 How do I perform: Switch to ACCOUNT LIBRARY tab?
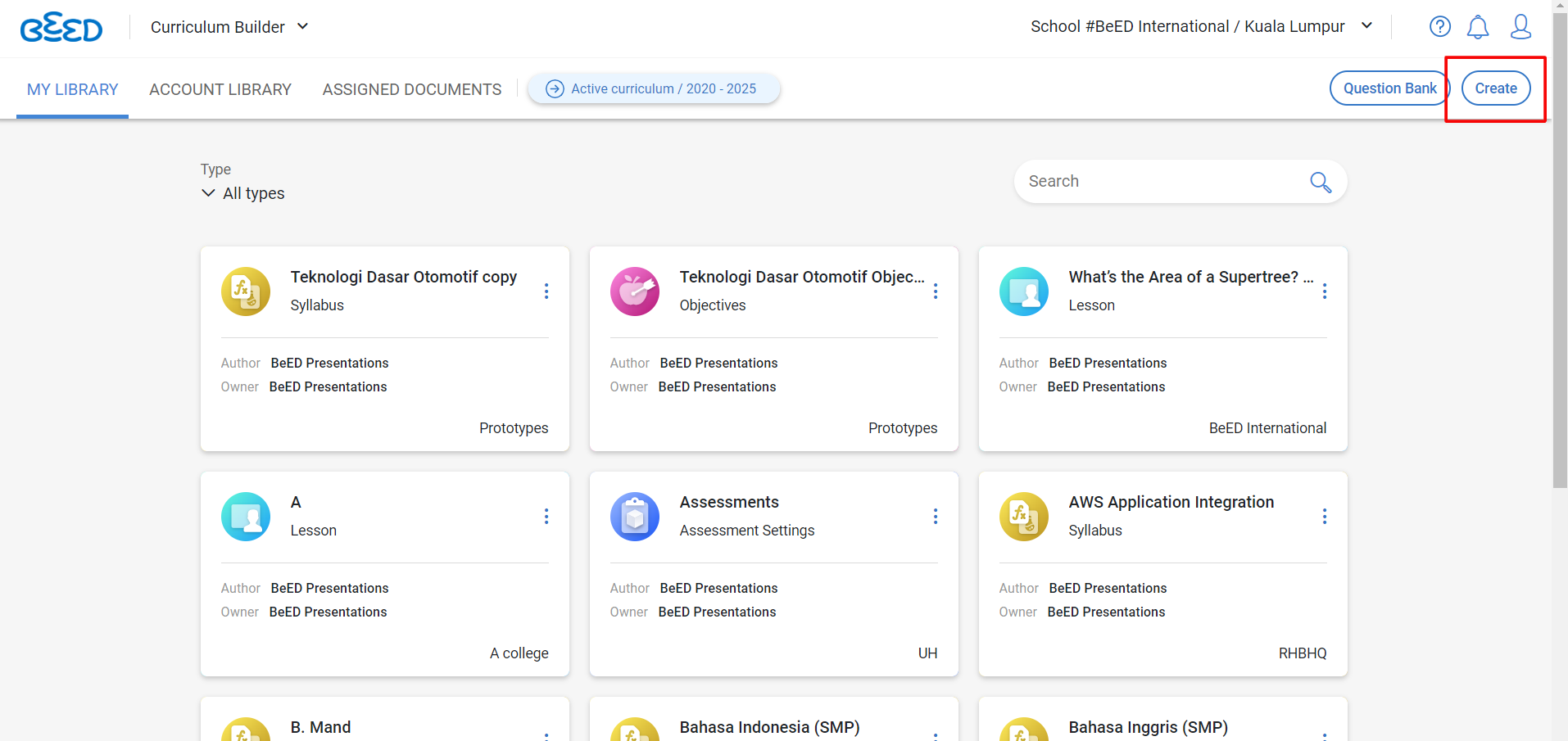point(220,89)
